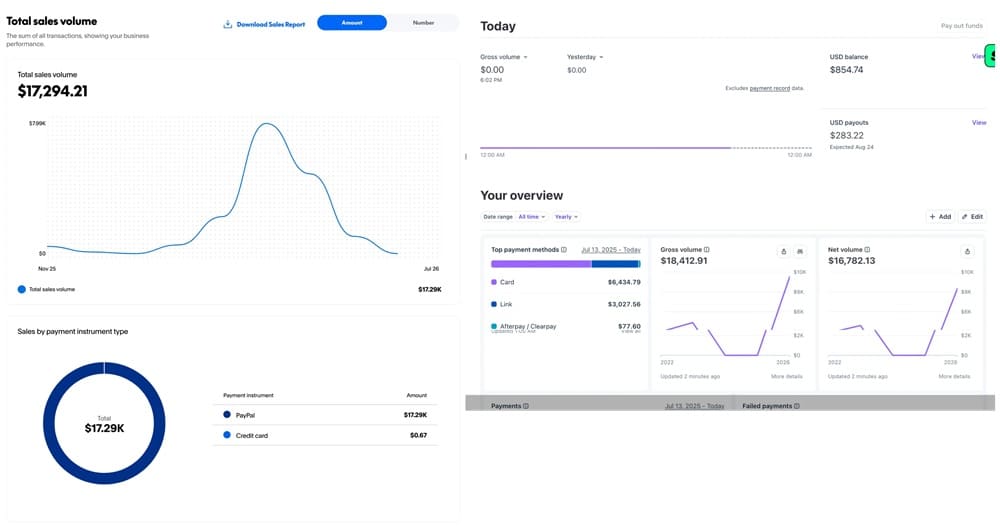1000x529 pixels.
Task: Switch to the Amount toggle
Action: pyautogui.click(x=351, y=23)
